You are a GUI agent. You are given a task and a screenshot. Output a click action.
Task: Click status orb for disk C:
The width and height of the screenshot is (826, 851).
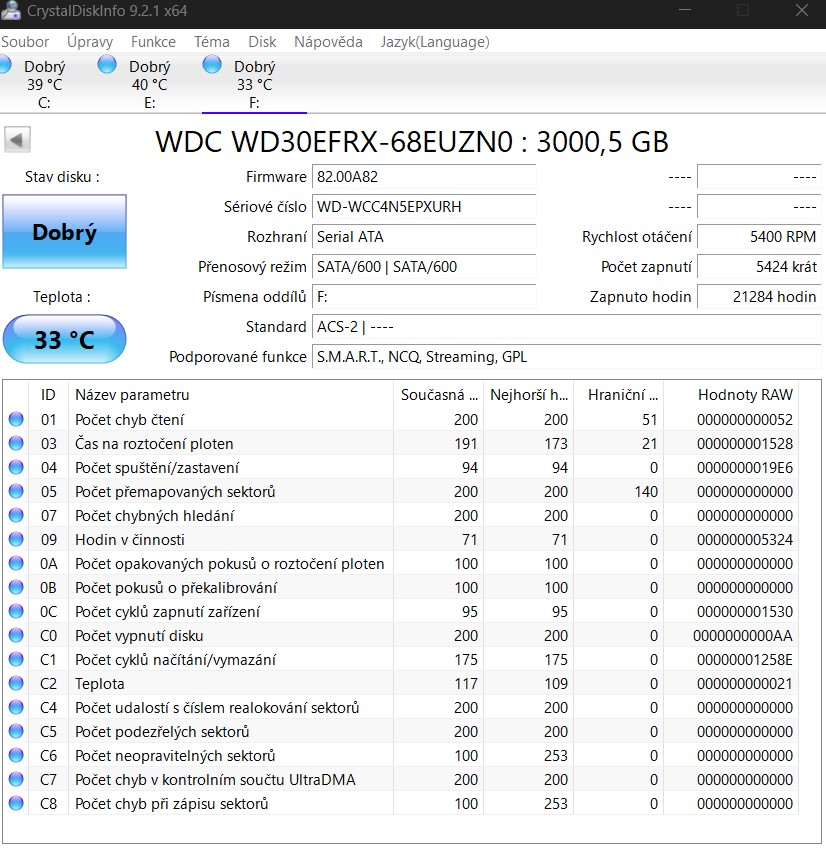coord(4,65)
